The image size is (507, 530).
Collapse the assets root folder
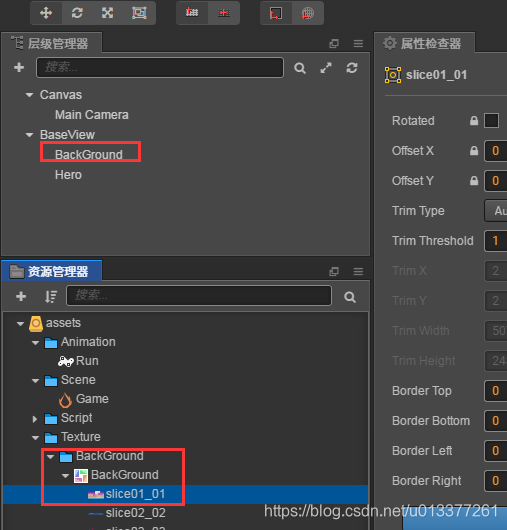[20, 324]
